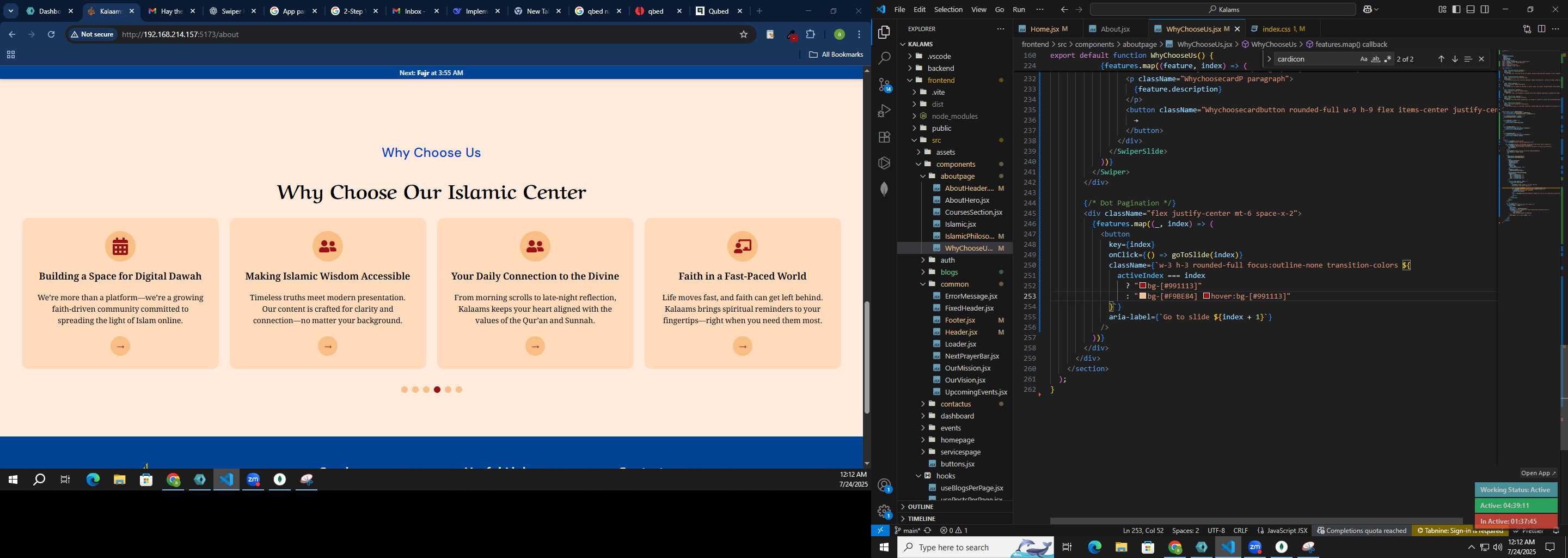The image size is (1568, 558).
Task: Open Microsoft Edge in the left taskbar
Action: coord(93,480)
